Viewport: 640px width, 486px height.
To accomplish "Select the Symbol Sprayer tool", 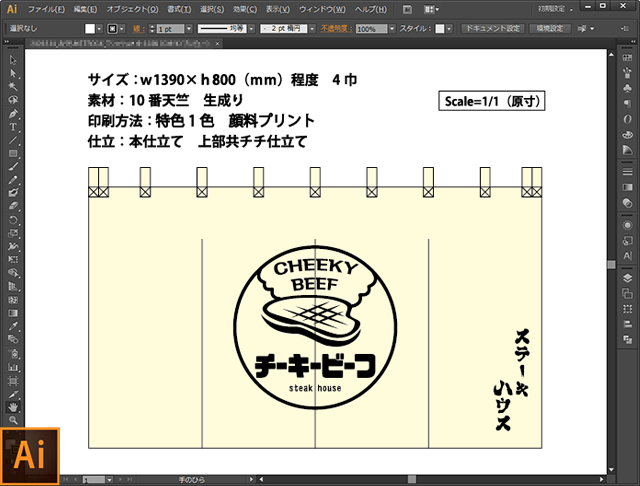I will pyautogui.click(x=13, y=353).
